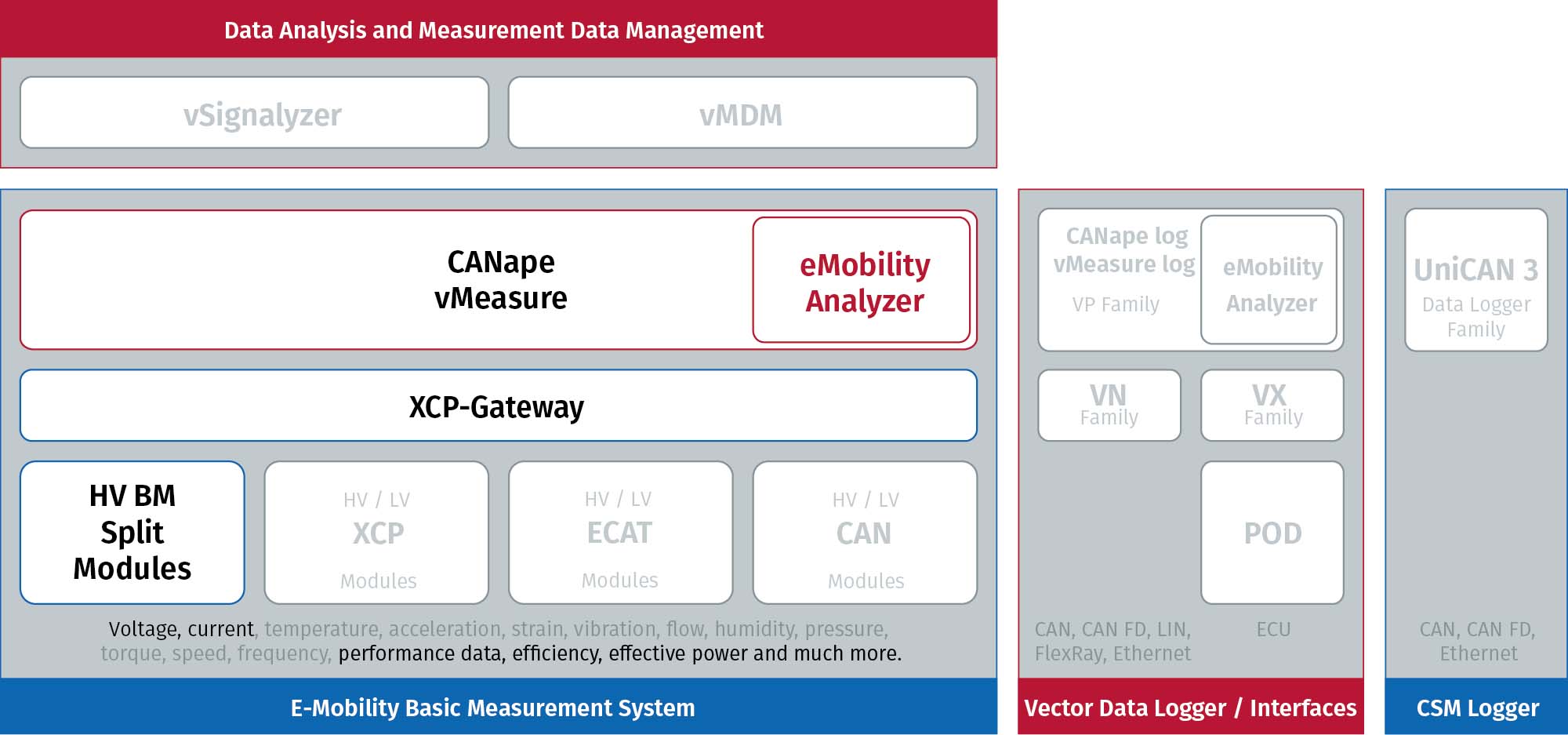
Task: Select the vMDM box
Action: (x=742, y=113)
